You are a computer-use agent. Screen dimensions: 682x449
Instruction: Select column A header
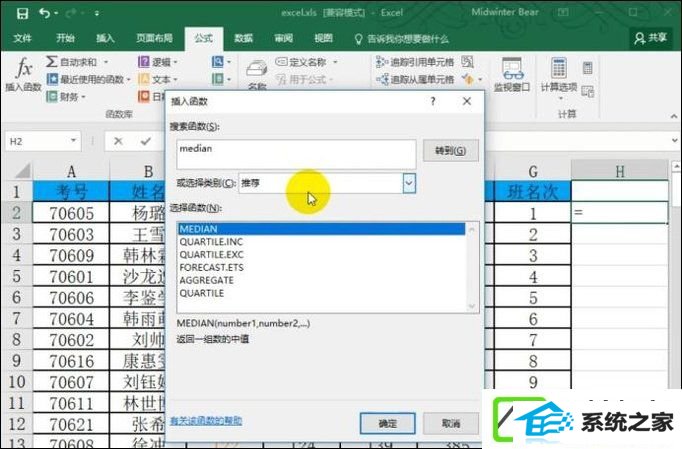[x=71, y=171]
